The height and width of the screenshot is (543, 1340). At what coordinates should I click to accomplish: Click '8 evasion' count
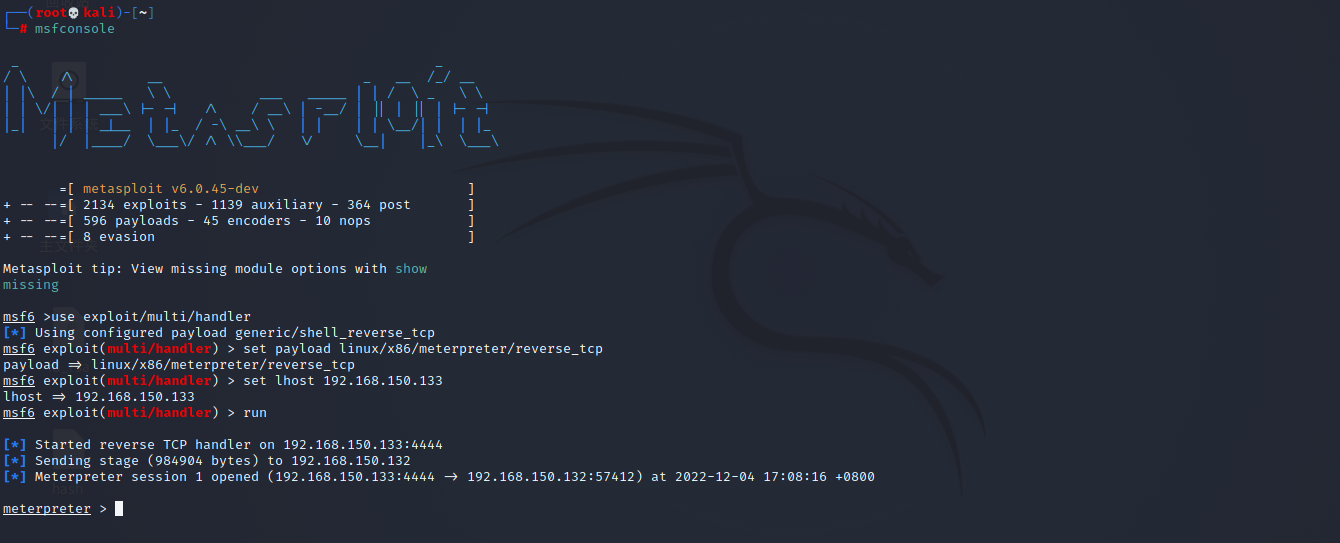(x=119, y=237)
